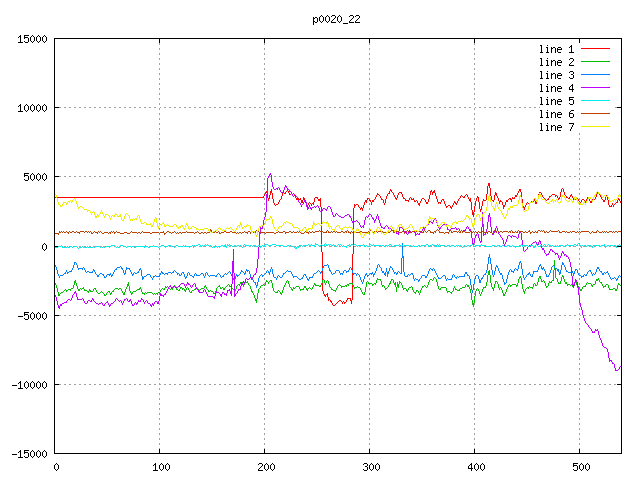
Task: Click the 15000 y-axis tick label
Action: pyautogui.click(x=31, y=39)
